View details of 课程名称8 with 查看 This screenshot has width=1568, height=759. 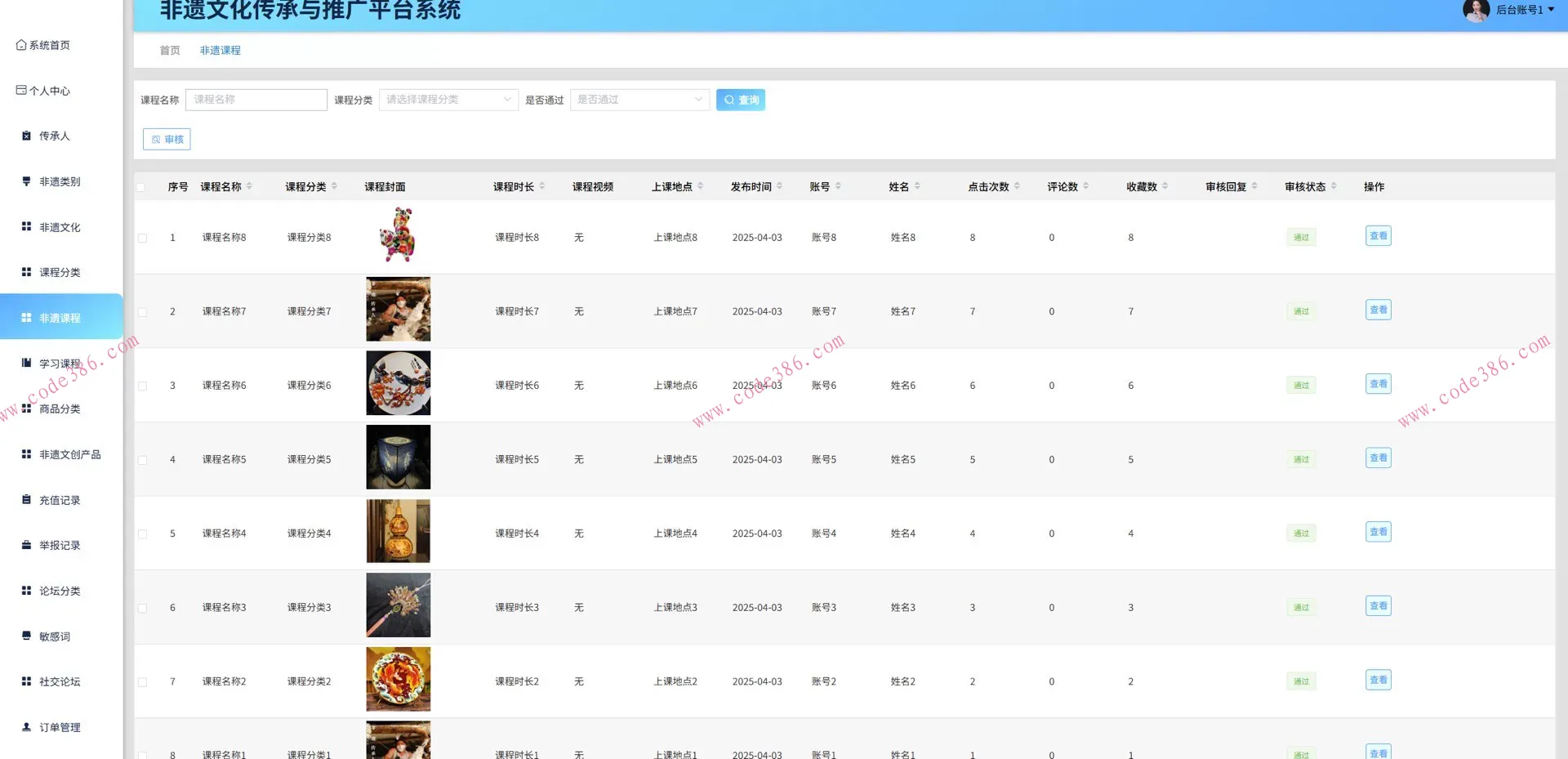click(x=1378, y=236)
